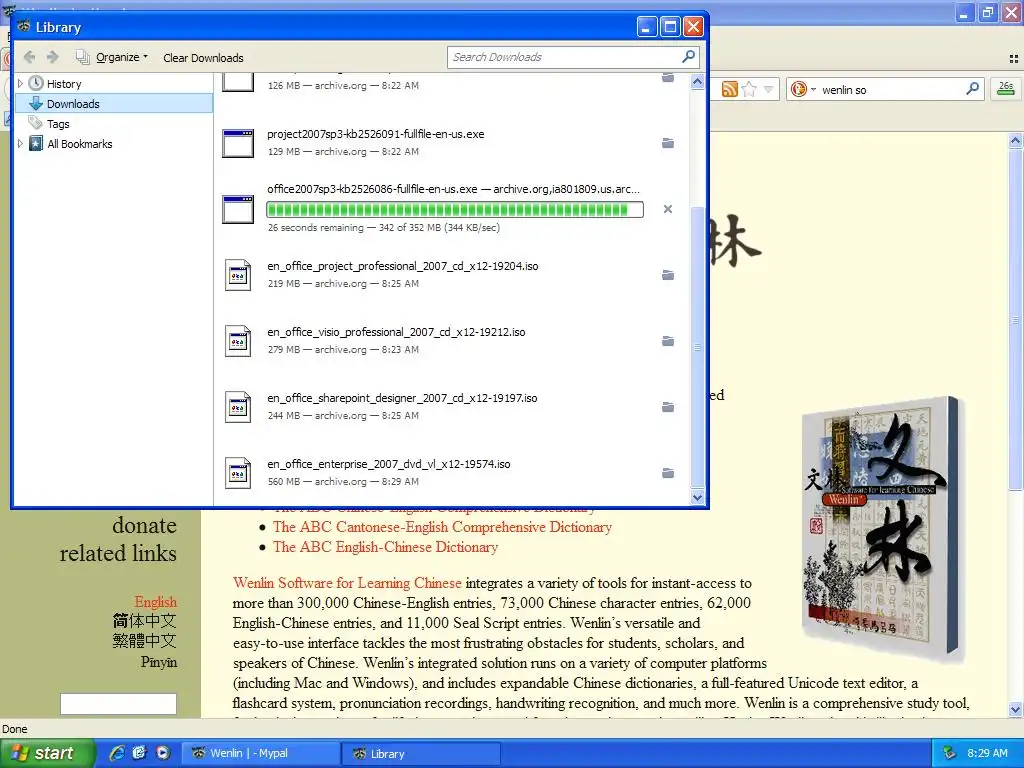The width and height of the screenshot is (1024, 768).
Task: Select Downloads in the sidebar
Action: 114,103
